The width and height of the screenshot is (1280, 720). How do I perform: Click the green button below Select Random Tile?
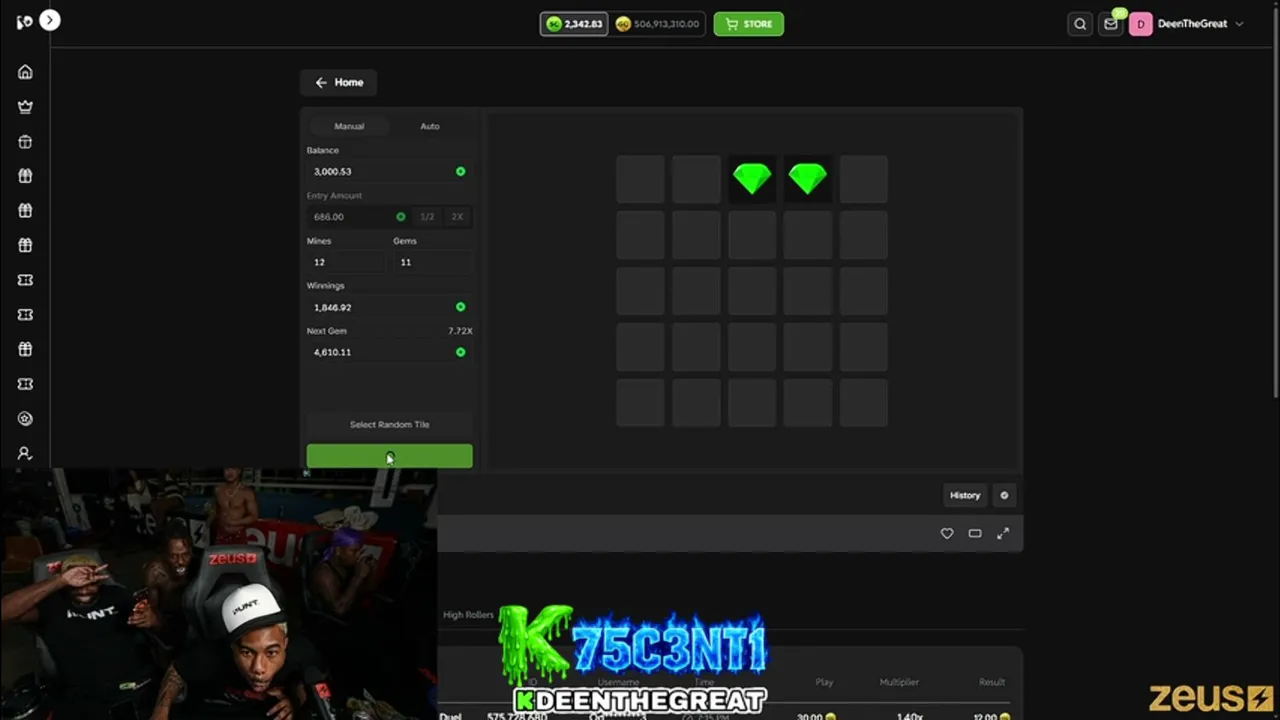[389, 456]
